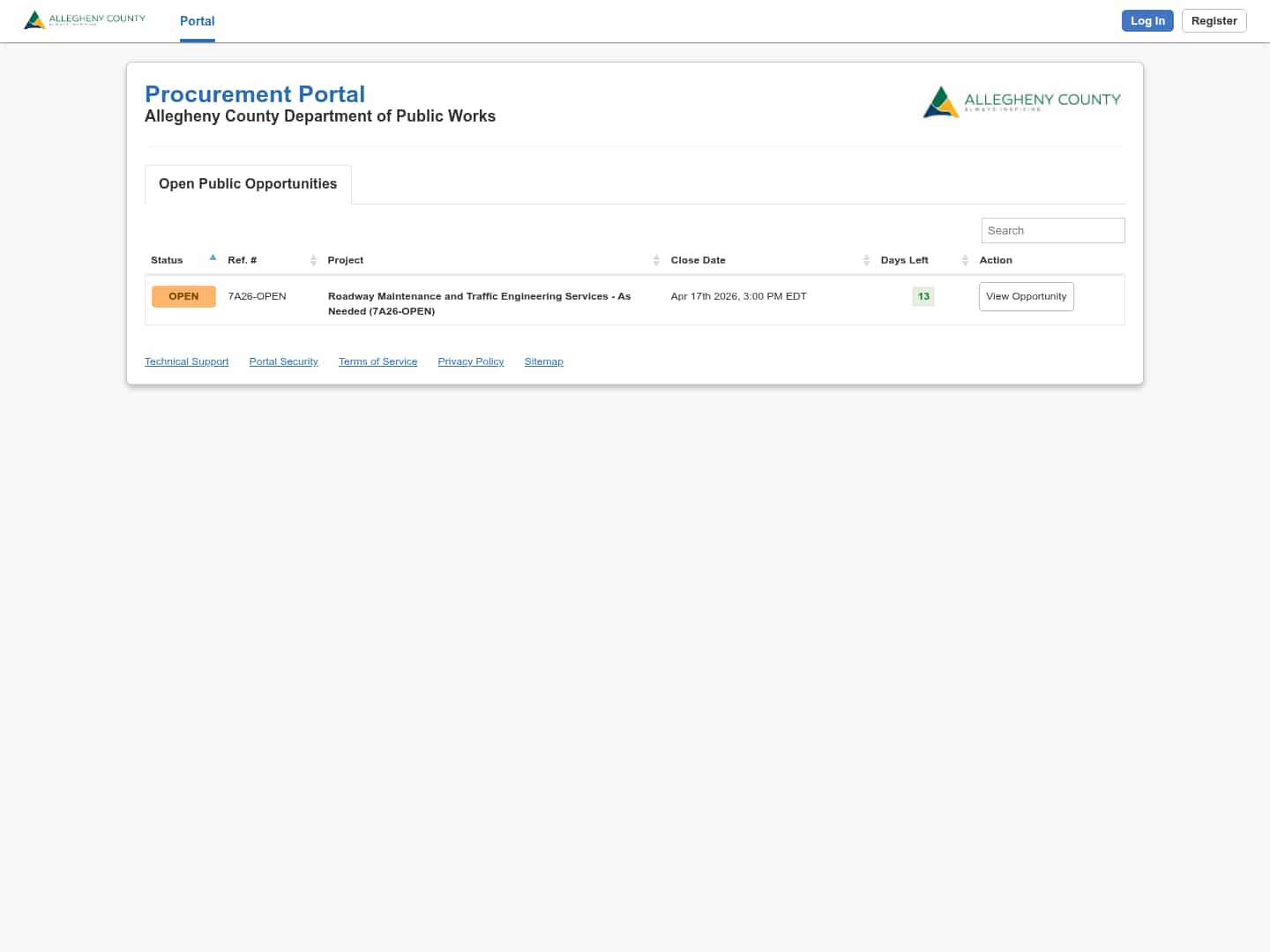Click the sort arrows beside Project
This screenshot has width=1270, height=952.
pyautogui.click(x=656, y=260)
